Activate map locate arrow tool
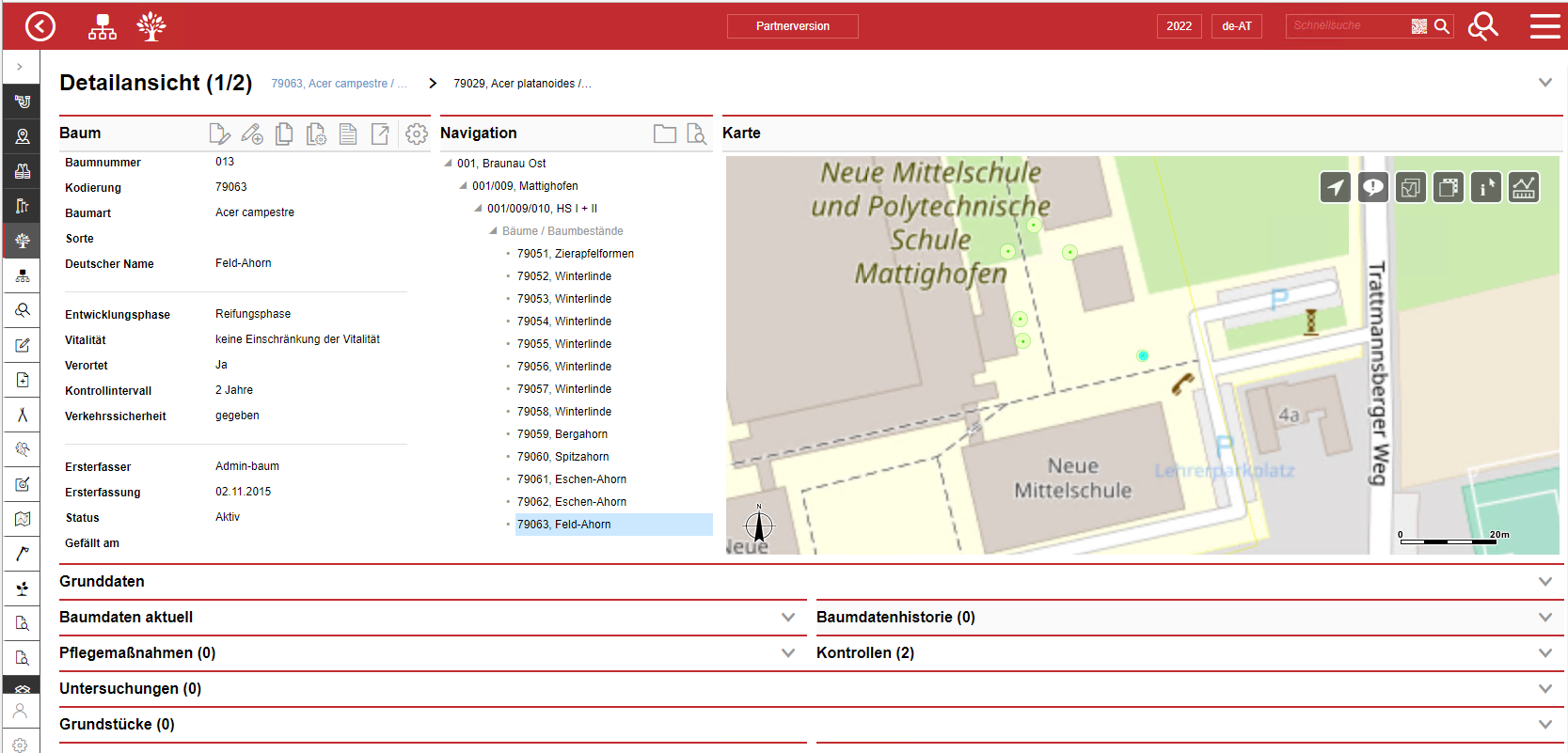Screen dimensions: 1568x753 pos(1336,188)
